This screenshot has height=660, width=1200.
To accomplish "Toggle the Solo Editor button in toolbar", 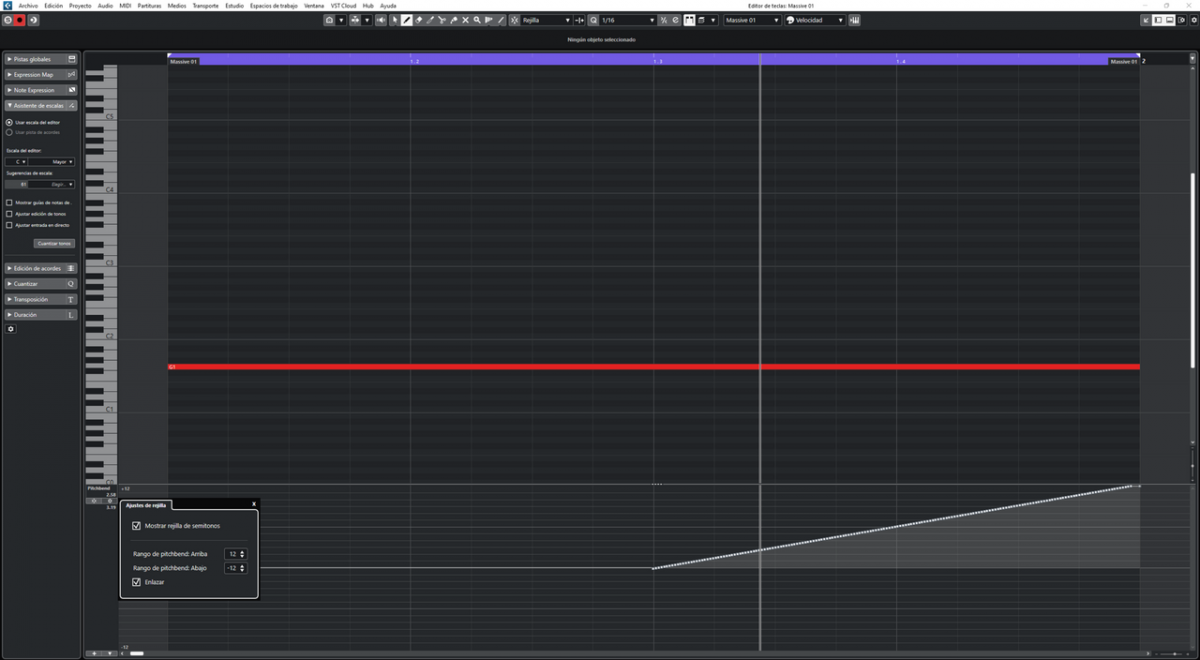I will (x=8, y=20).
